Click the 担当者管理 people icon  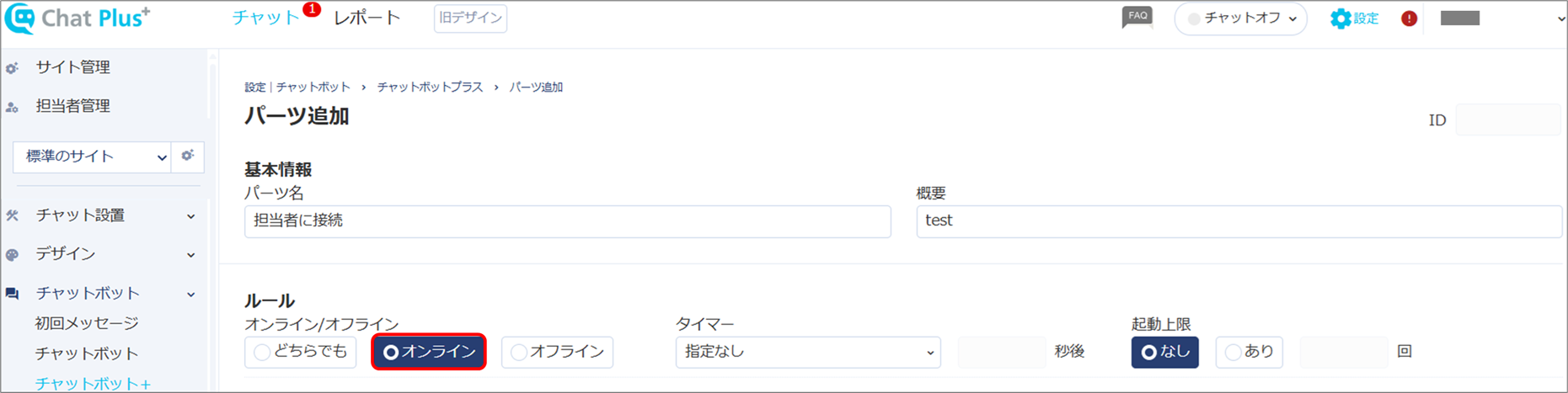12,107
